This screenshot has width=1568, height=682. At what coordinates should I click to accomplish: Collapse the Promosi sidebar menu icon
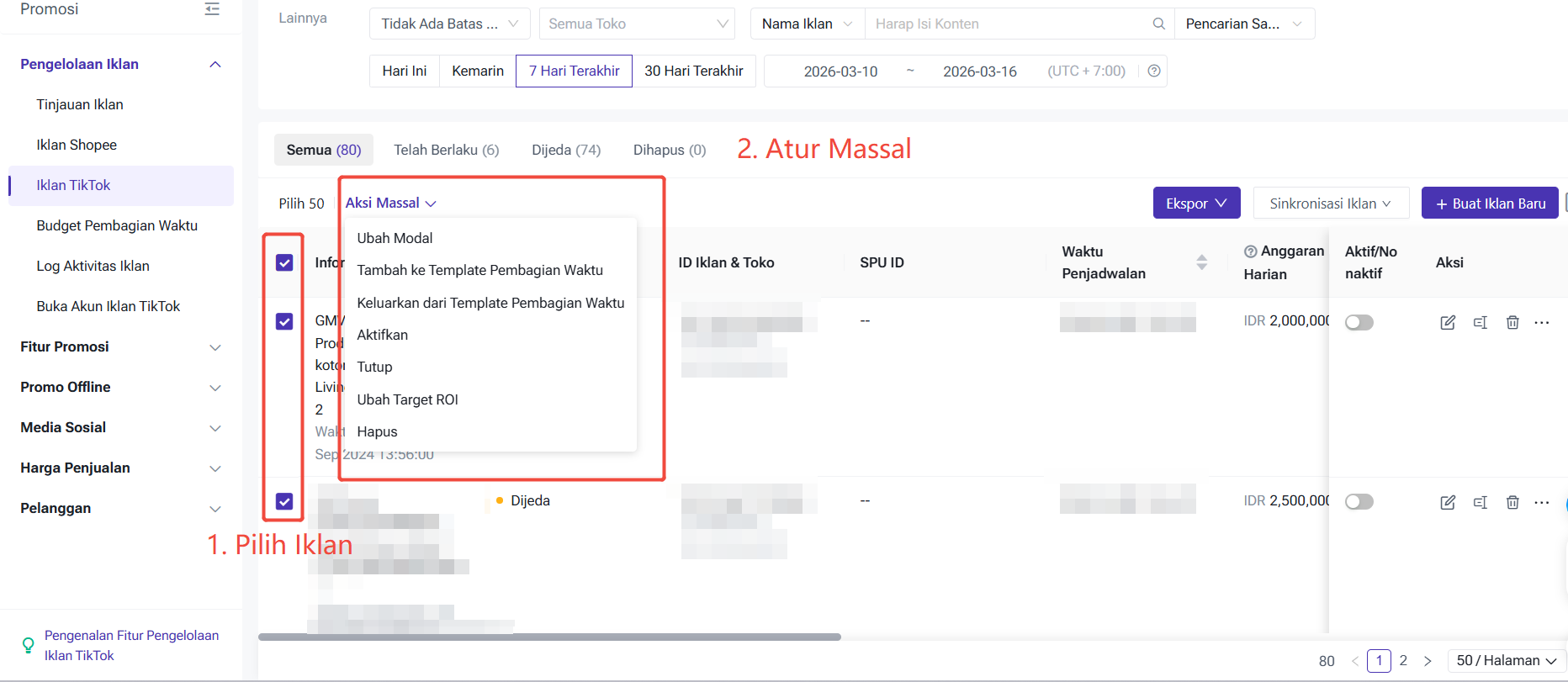212,9
